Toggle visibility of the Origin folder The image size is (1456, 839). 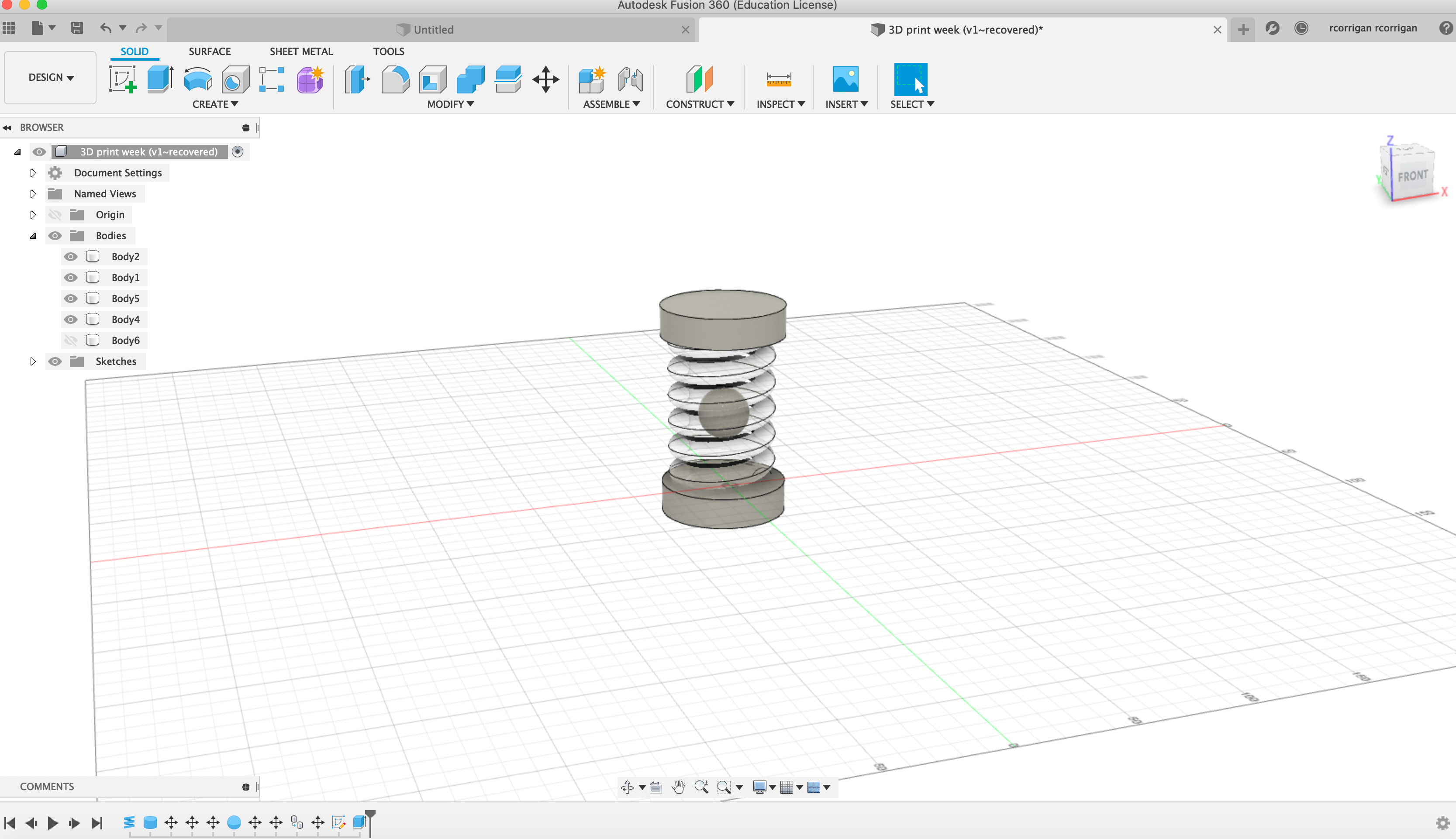click(x=55, y=215)
